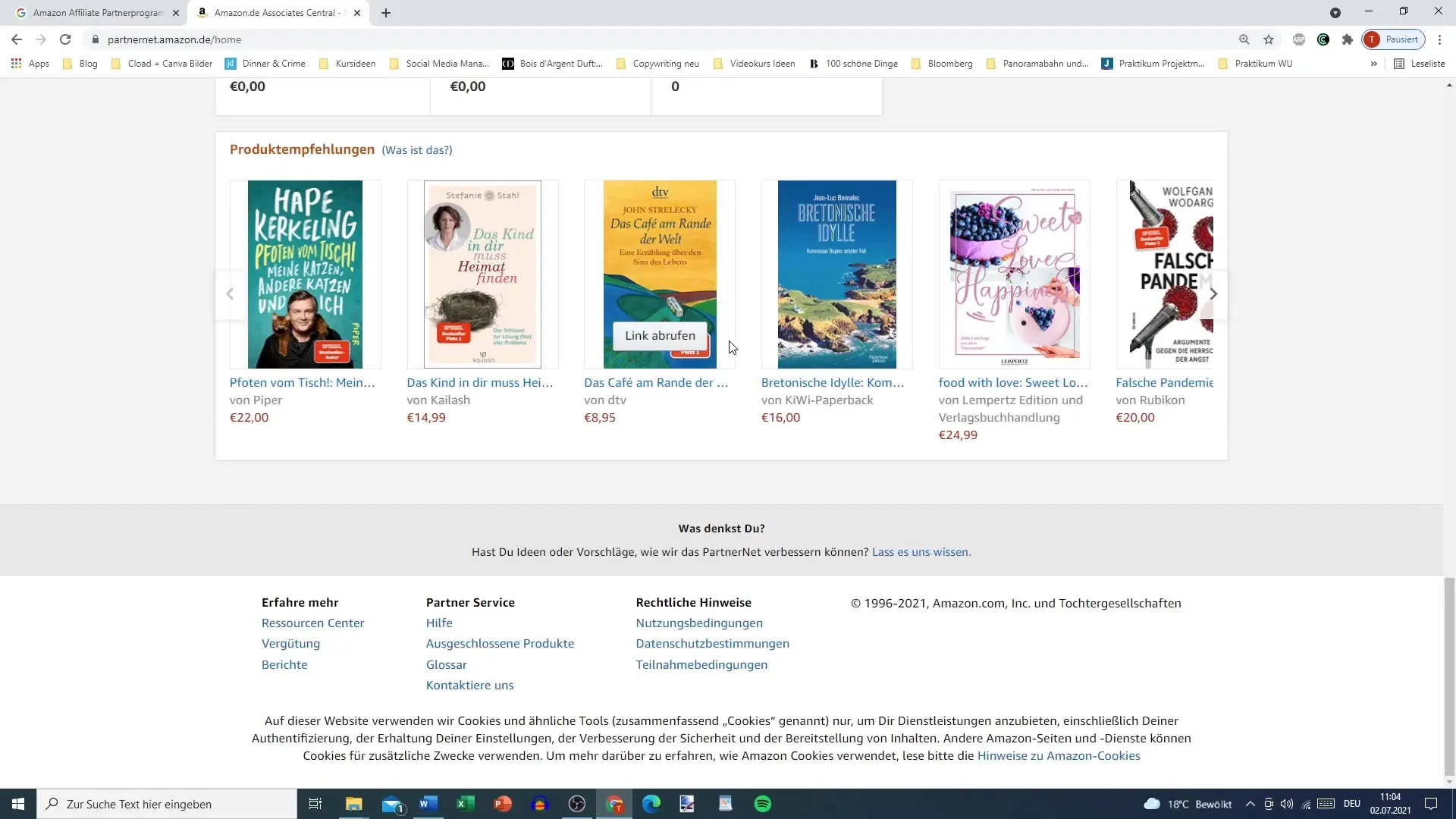The image size is (1456, 819).
Task: Bookmark this page with the star icon
Action: pyautogui.click(x=1269, y=39)
